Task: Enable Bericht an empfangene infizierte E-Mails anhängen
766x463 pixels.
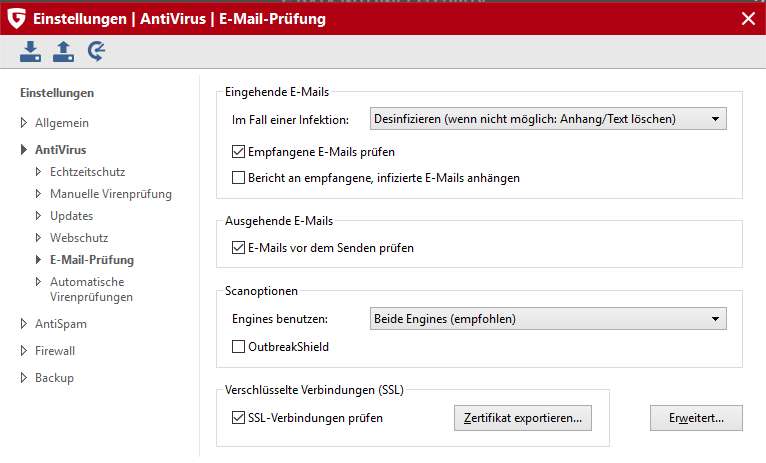Action: tap(238, 178)
